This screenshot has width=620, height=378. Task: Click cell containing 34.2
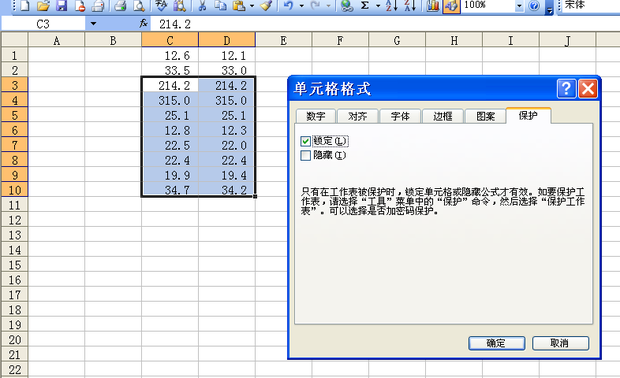[x=227, y=190]
